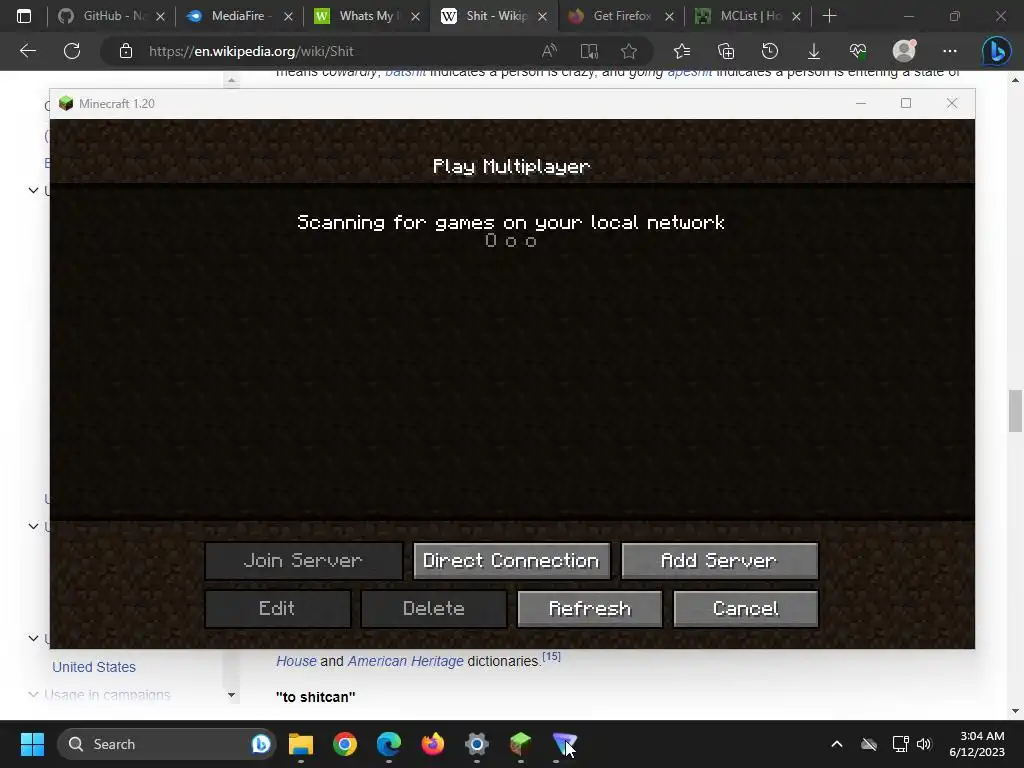Open Firefox from taskbar

pos(432,744)
